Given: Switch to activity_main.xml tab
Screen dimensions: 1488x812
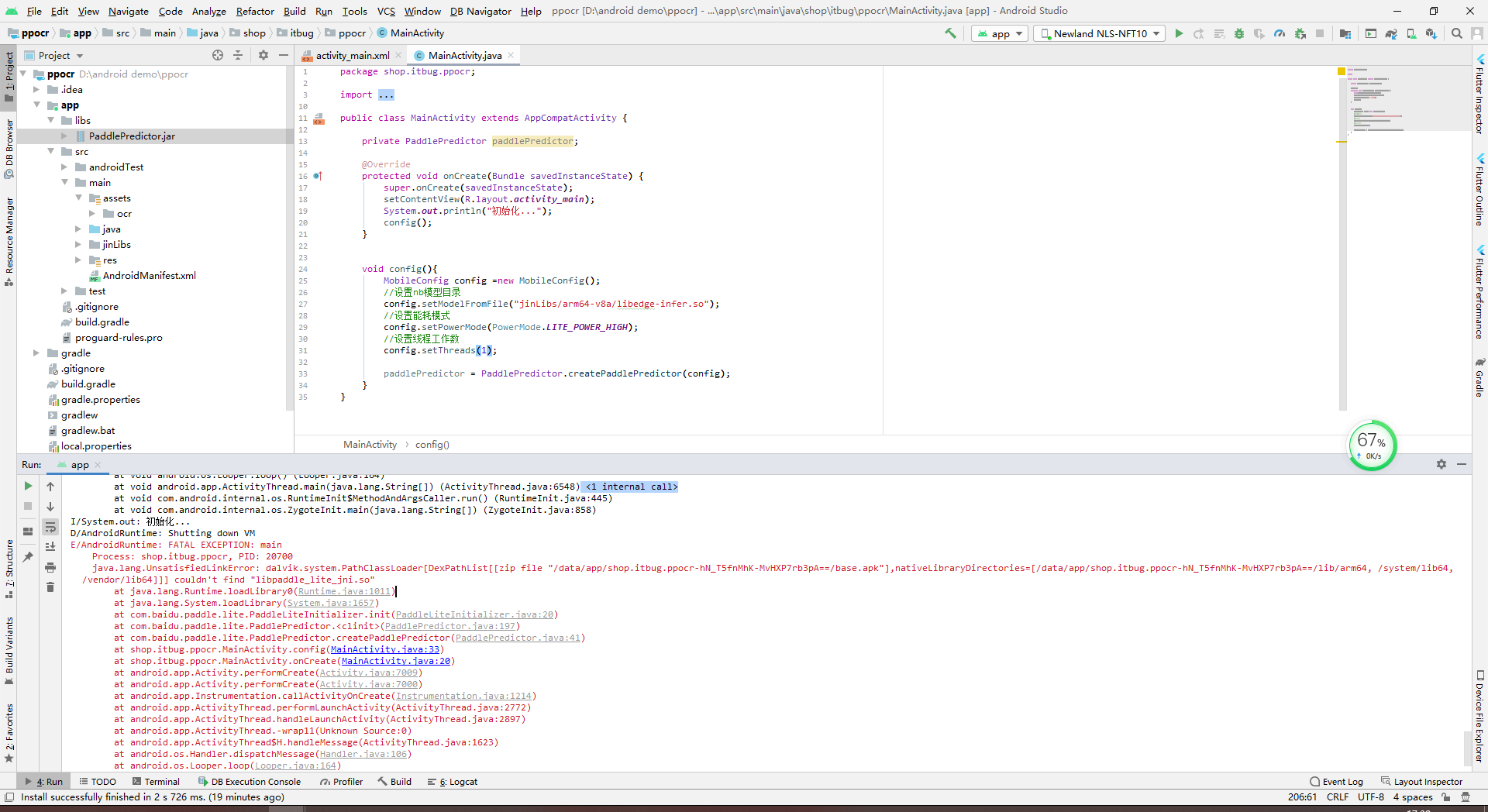Looking at the screenshot, I should pos(353,55).
